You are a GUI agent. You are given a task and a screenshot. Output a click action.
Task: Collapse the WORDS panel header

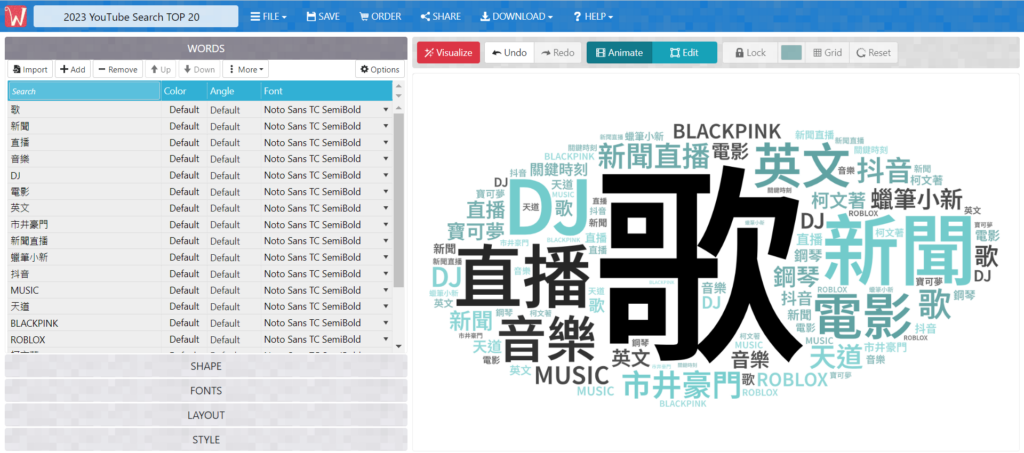(x=206, y=48)
